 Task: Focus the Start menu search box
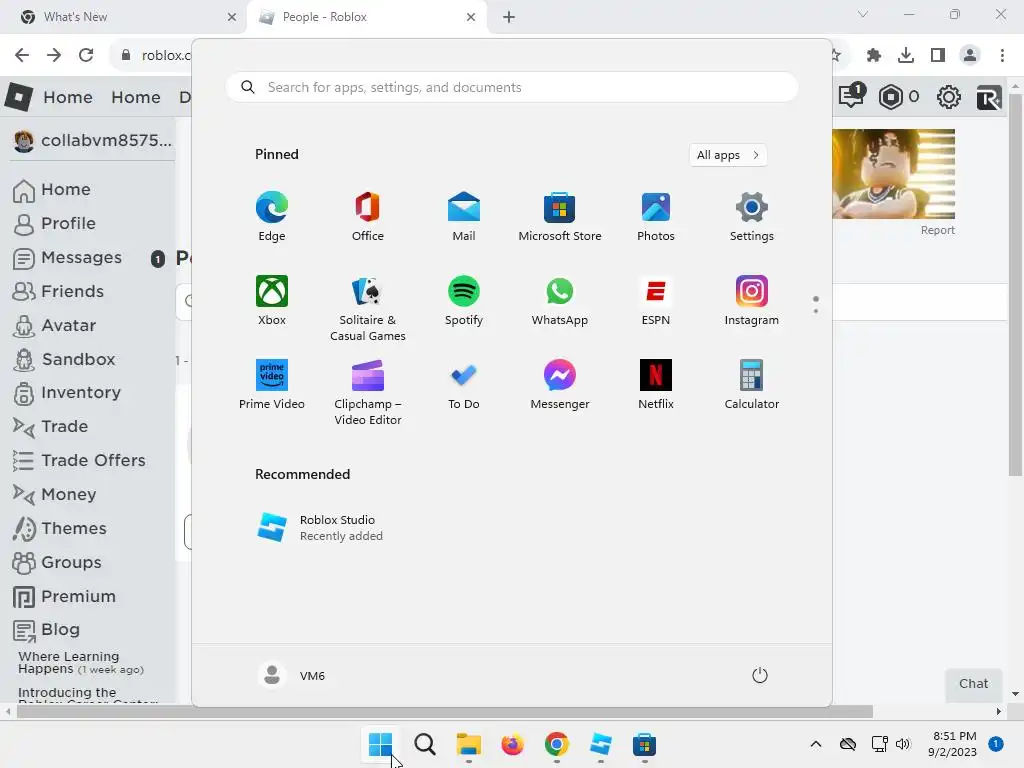click(x=512, y=88)
